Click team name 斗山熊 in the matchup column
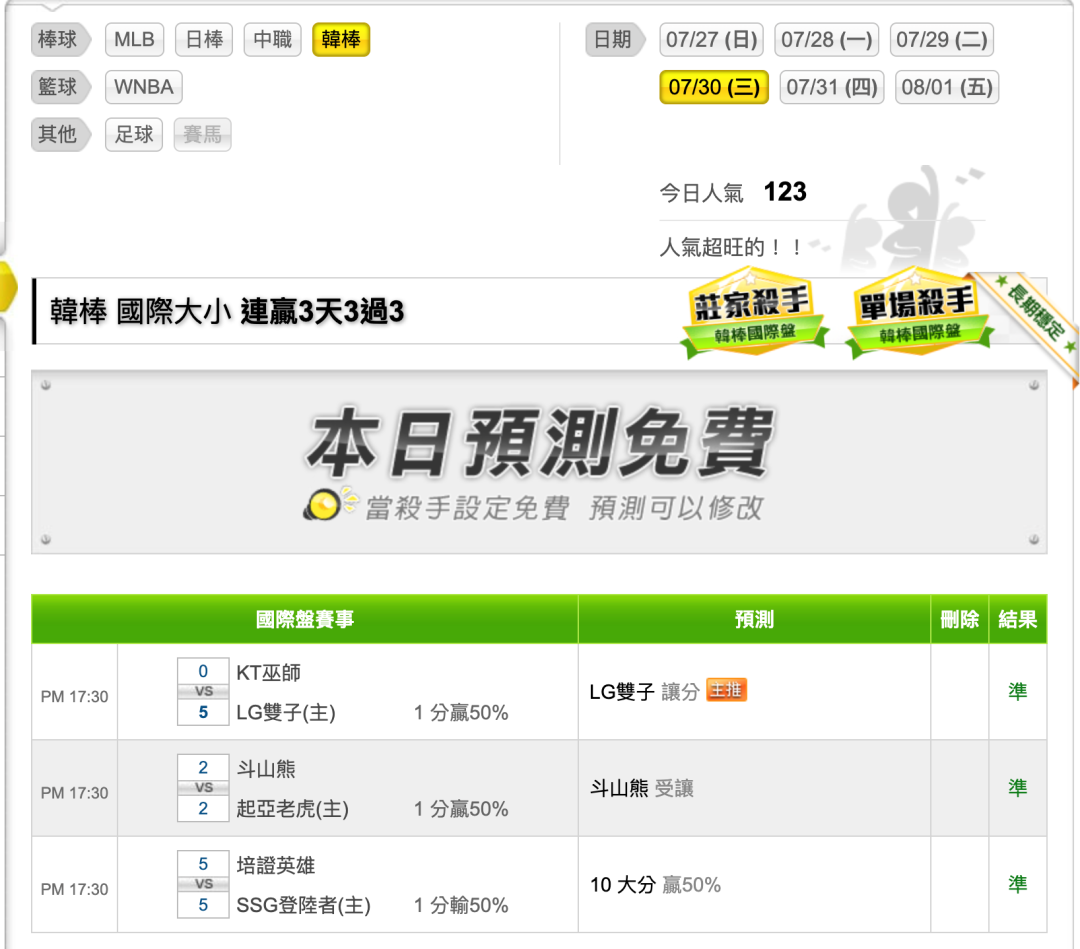 click(266, 769)
